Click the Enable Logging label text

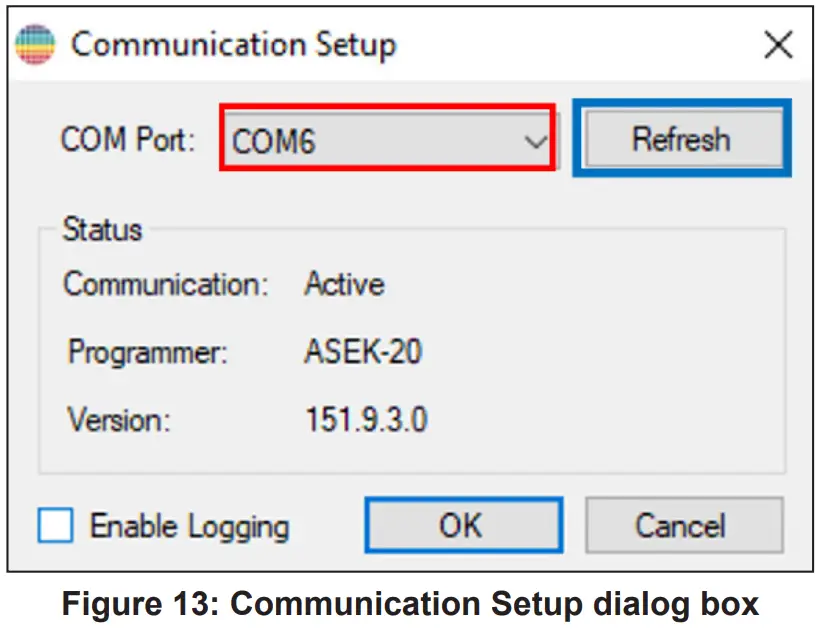click(x=189, y=526)
